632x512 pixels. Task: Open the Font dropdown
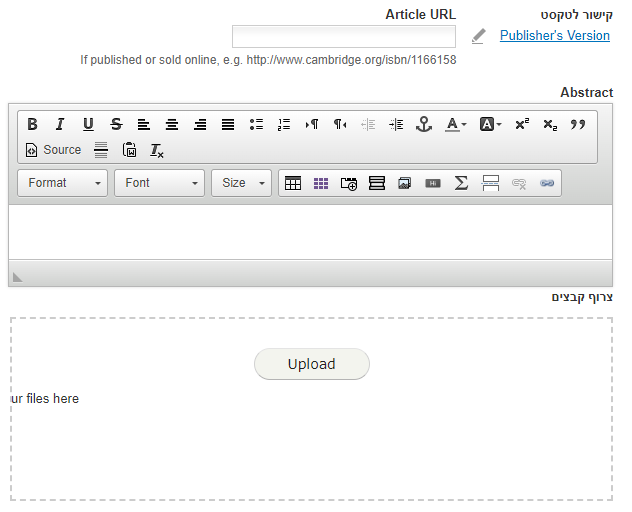tap(160, 183)
